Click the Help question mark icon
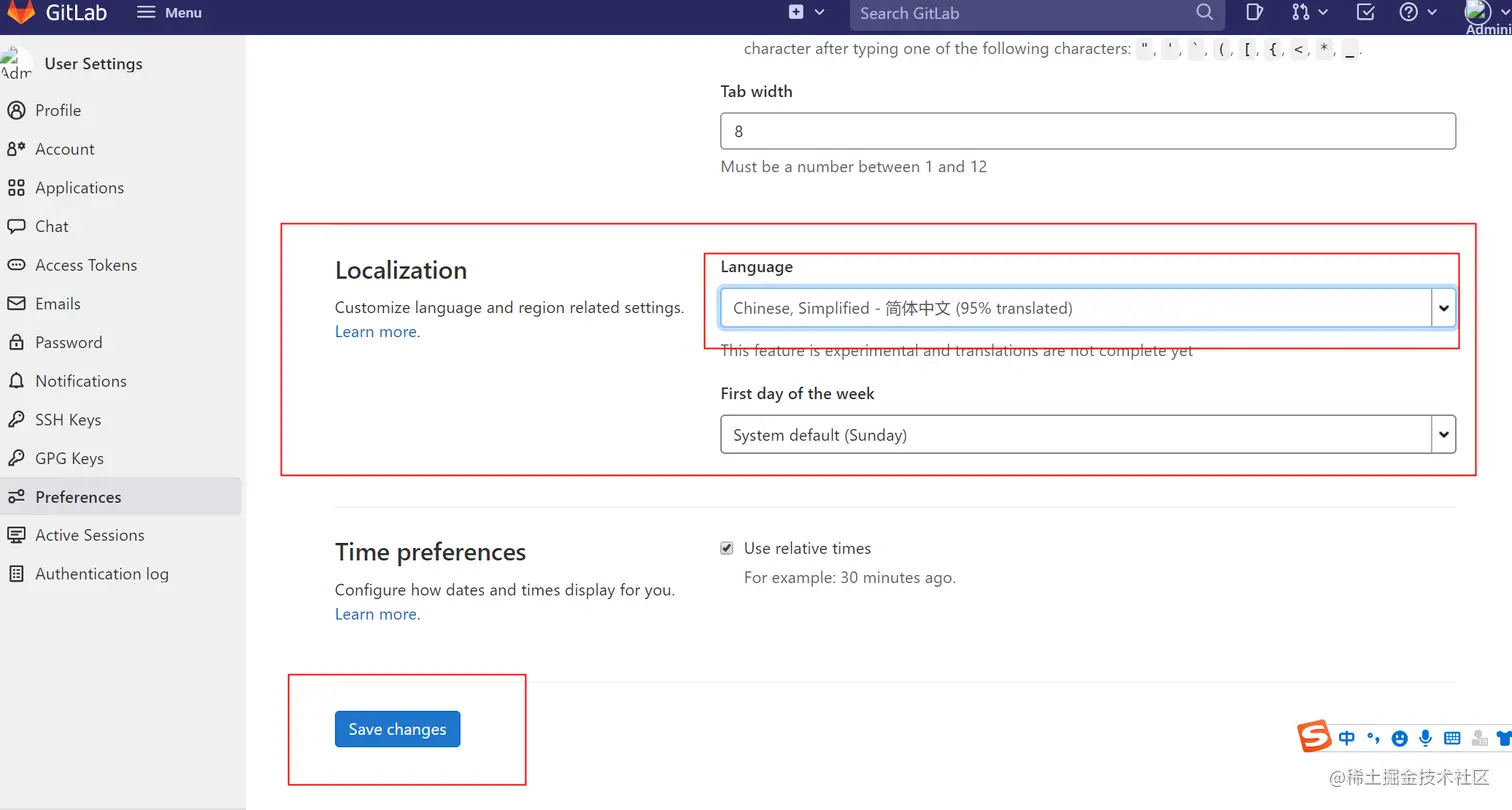The height and width of the screenshot is (810, 1512). [x=1409, y=12]
